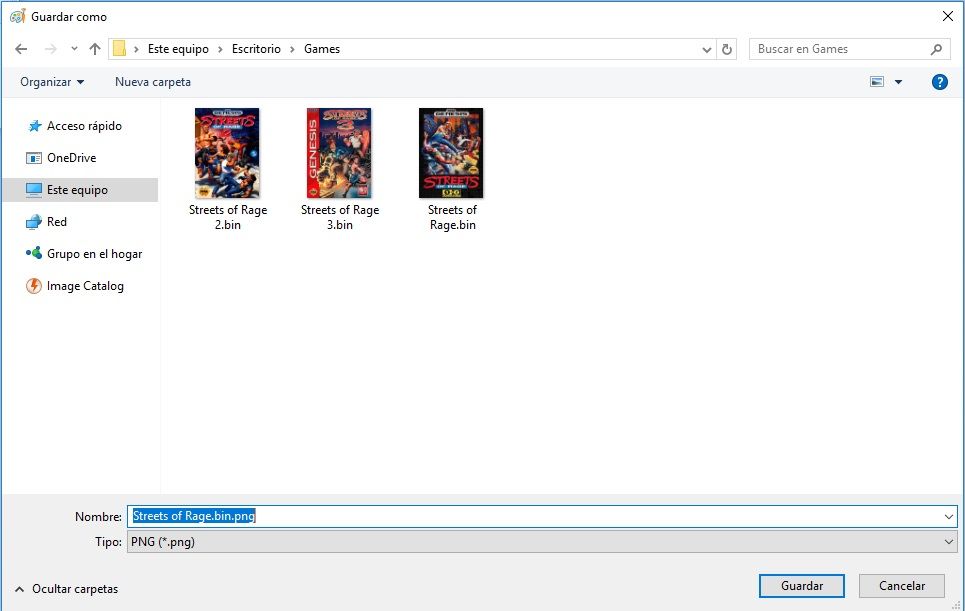Open the help question mark icon

(939, 82)
